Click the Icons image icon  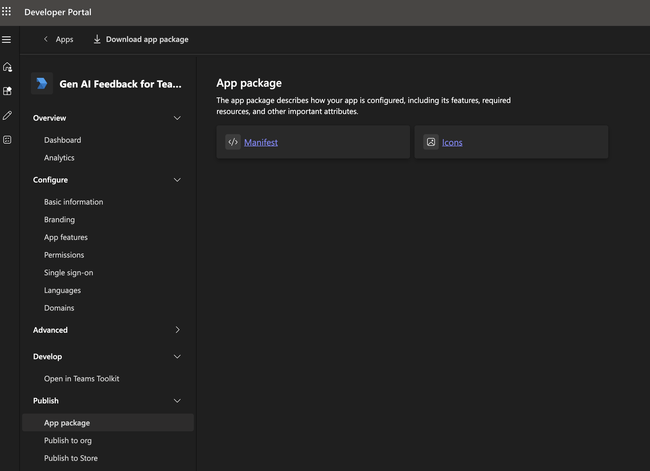tap(431, 142)
